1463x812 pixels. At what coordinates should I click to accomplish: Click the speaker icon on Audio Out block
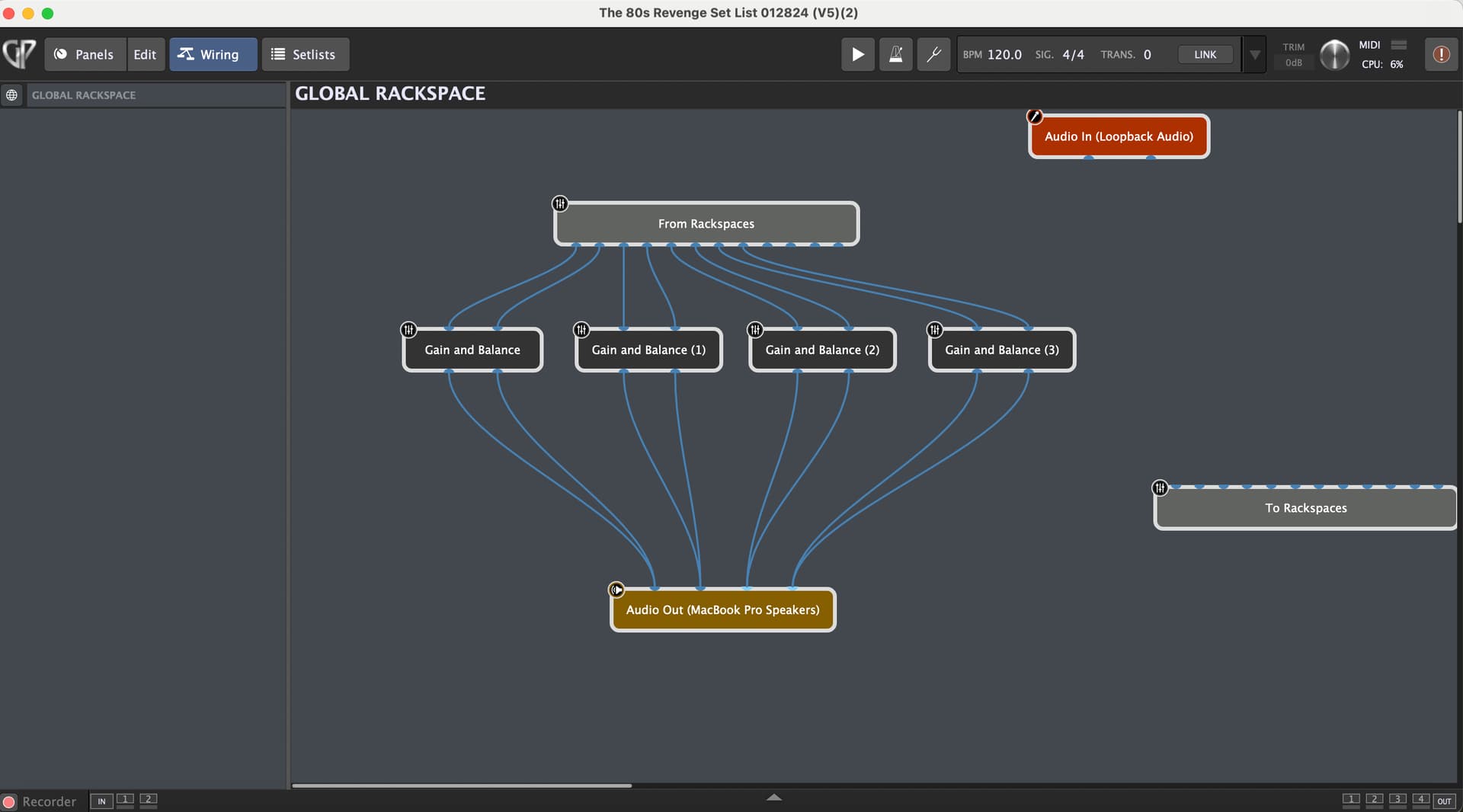coord(616,590)
